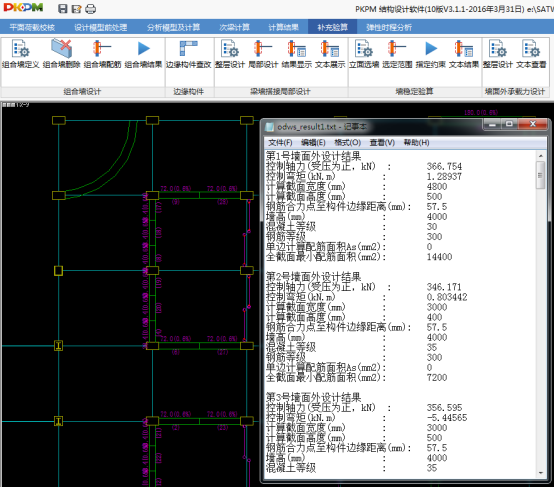The width and height of the screenshot is (554, 488).
Task: Select 组合墙删除 tool
Action: [61, 54]
